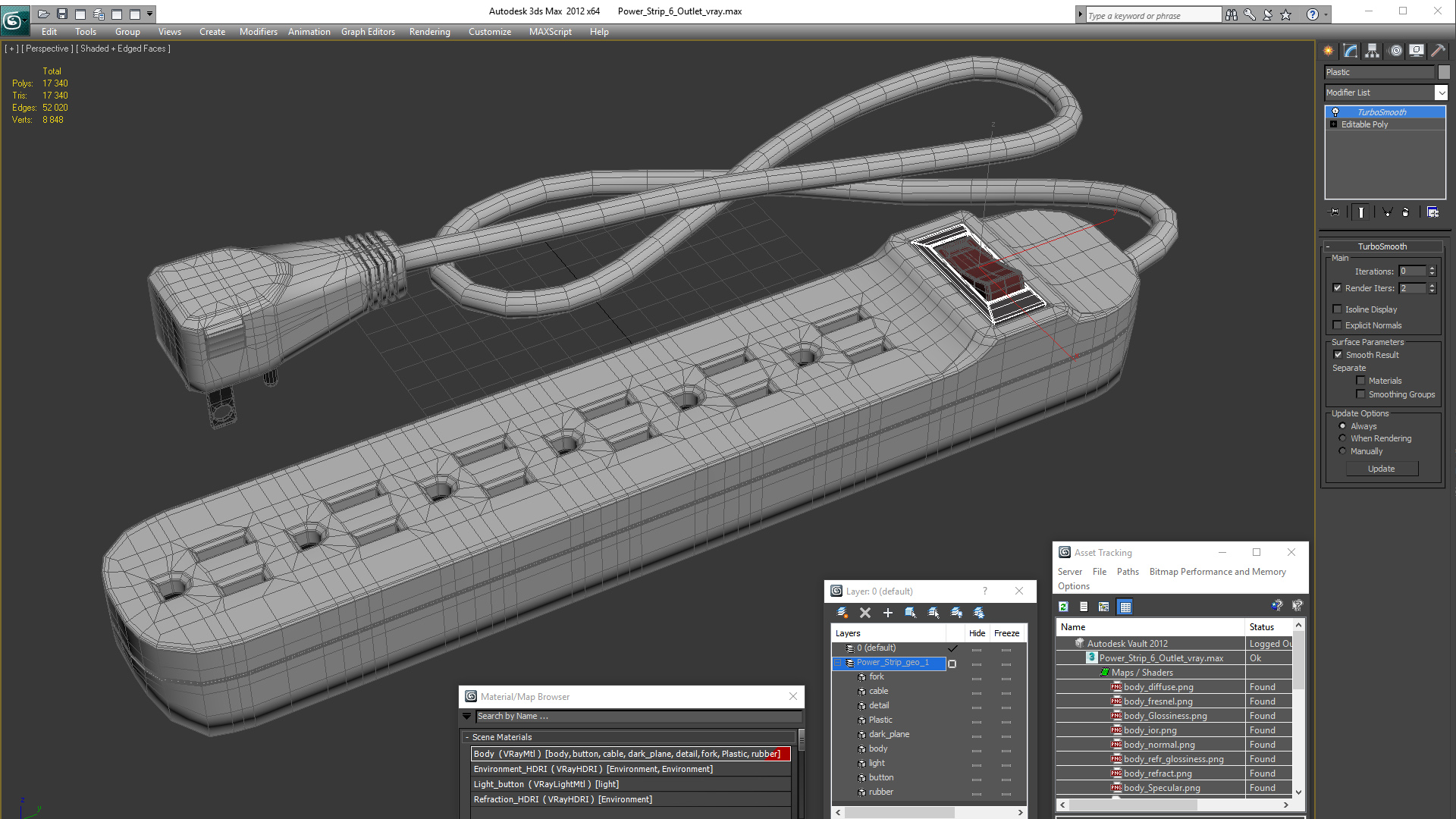The image size is (1456, 819).
Task: Click Make Unique icon under modifier stack
Action: (1387, 212)
